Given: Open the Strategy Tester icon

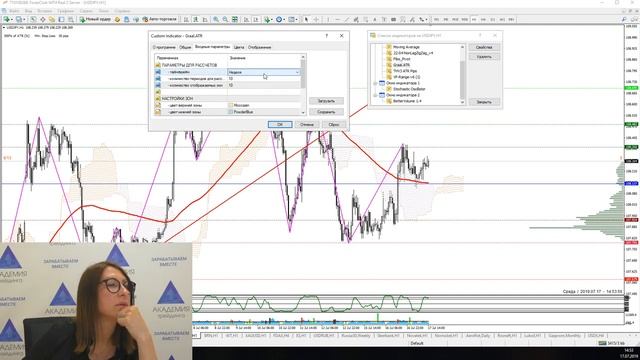Looking at the screenshot, I should (71, 19).
